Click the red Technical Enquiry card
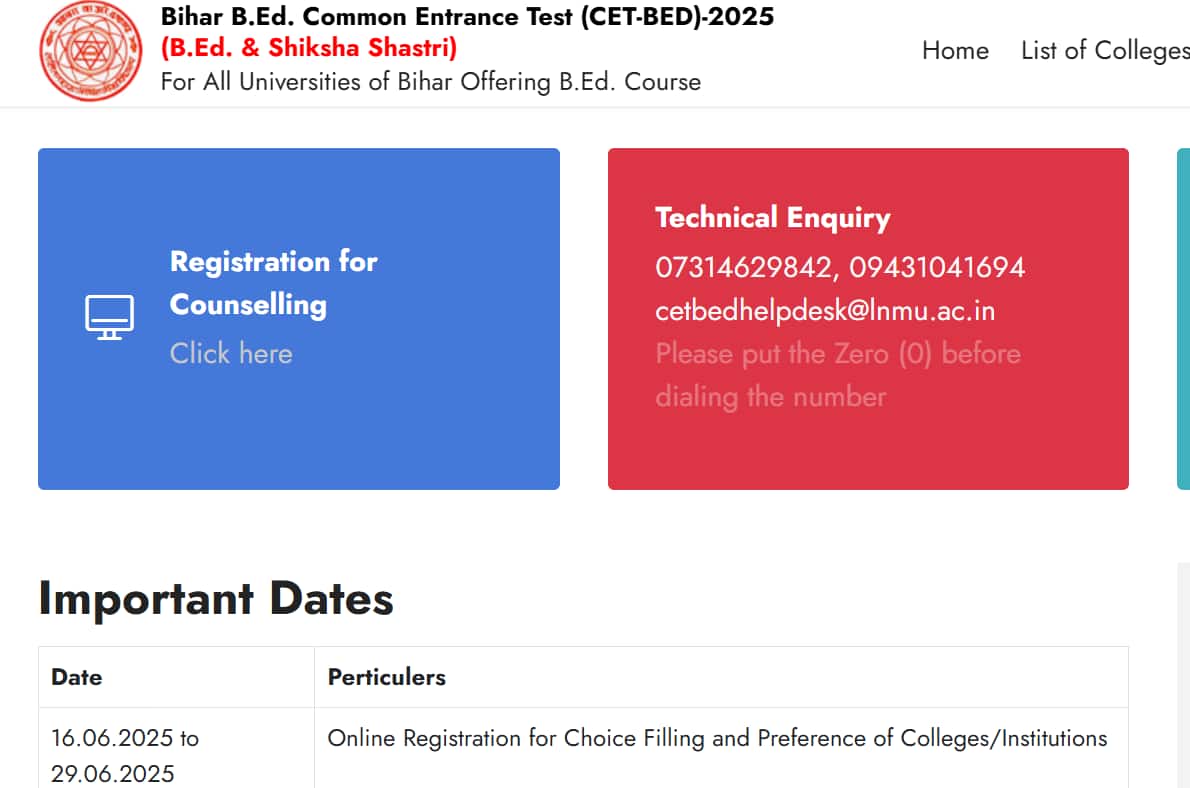This screenshot has width=1190, height=788. [x=868, y=319]
